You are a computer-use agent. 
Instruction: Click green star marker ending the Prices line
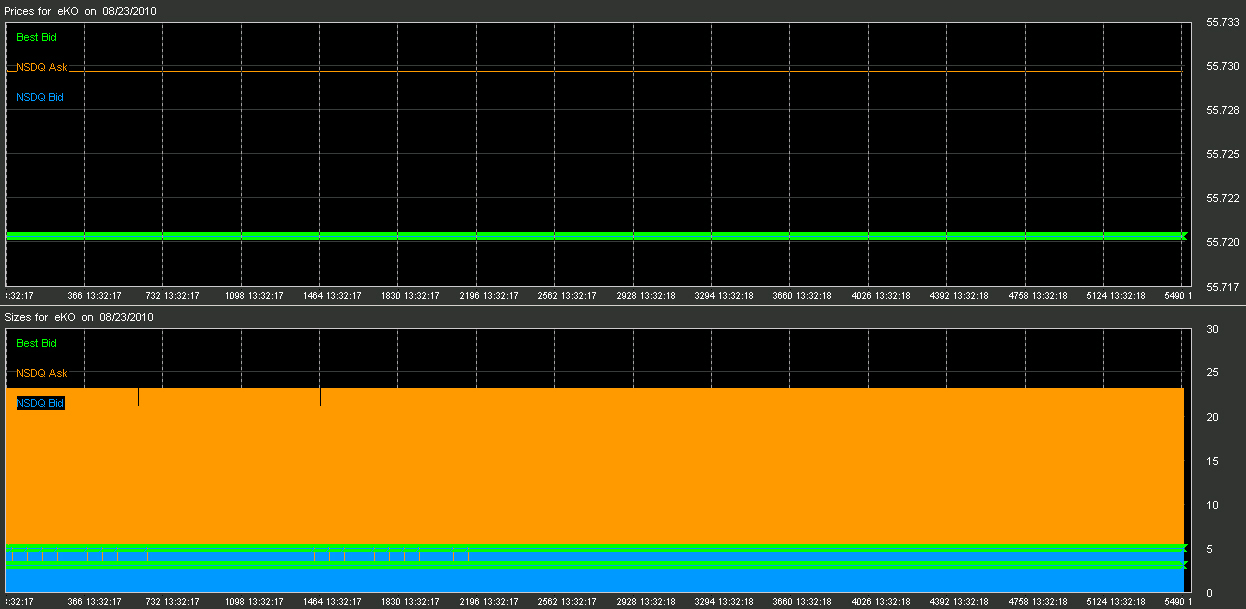coord(1183,236)
